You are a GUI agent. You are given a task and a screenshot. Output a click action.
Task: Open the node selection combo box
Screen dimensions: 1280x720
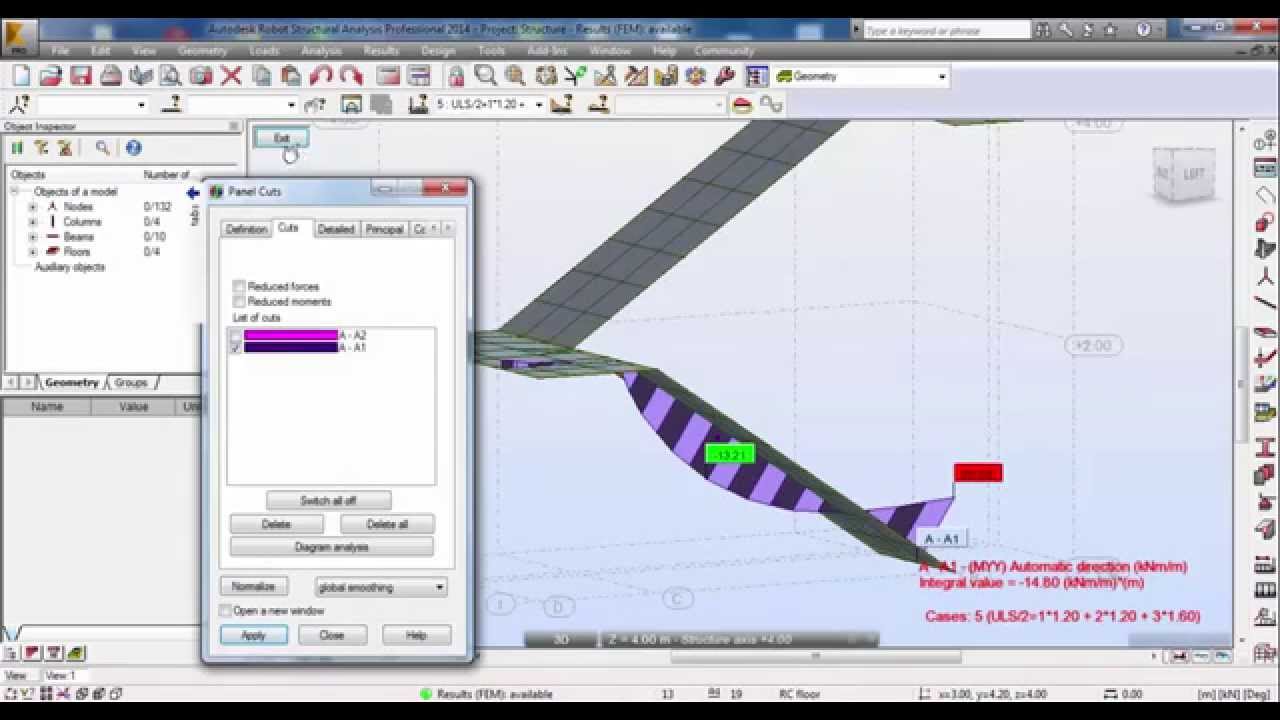pyautogui.click(x=93, y=104)
